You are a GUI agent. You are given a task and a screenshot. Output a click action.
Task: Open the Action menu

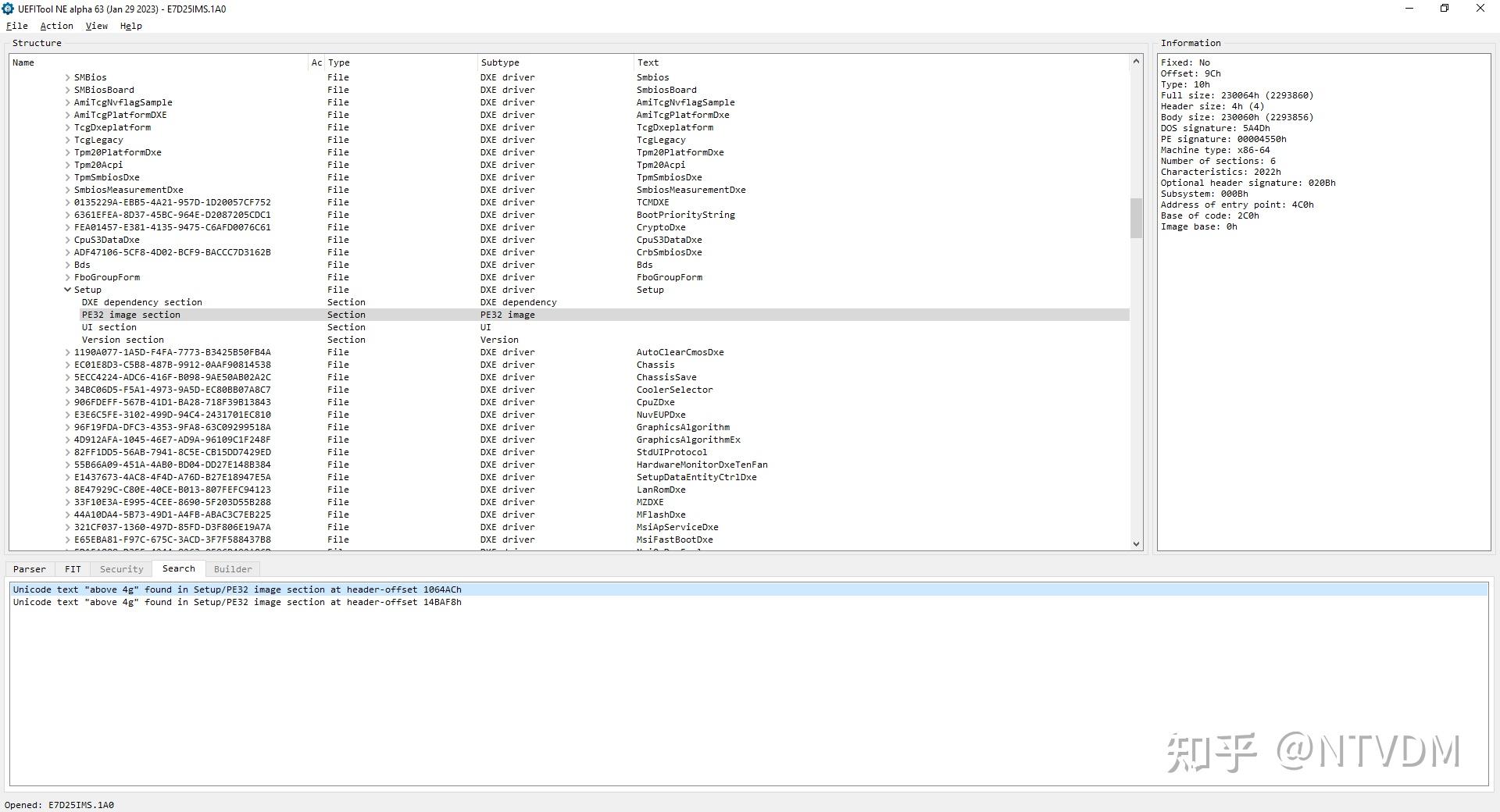56,26
